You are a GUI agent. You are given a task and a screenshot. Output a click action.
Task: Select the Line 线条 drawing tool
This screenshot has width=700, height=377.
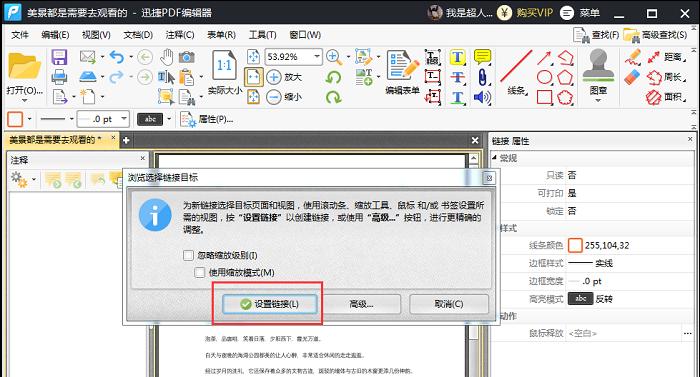(516, 66)
